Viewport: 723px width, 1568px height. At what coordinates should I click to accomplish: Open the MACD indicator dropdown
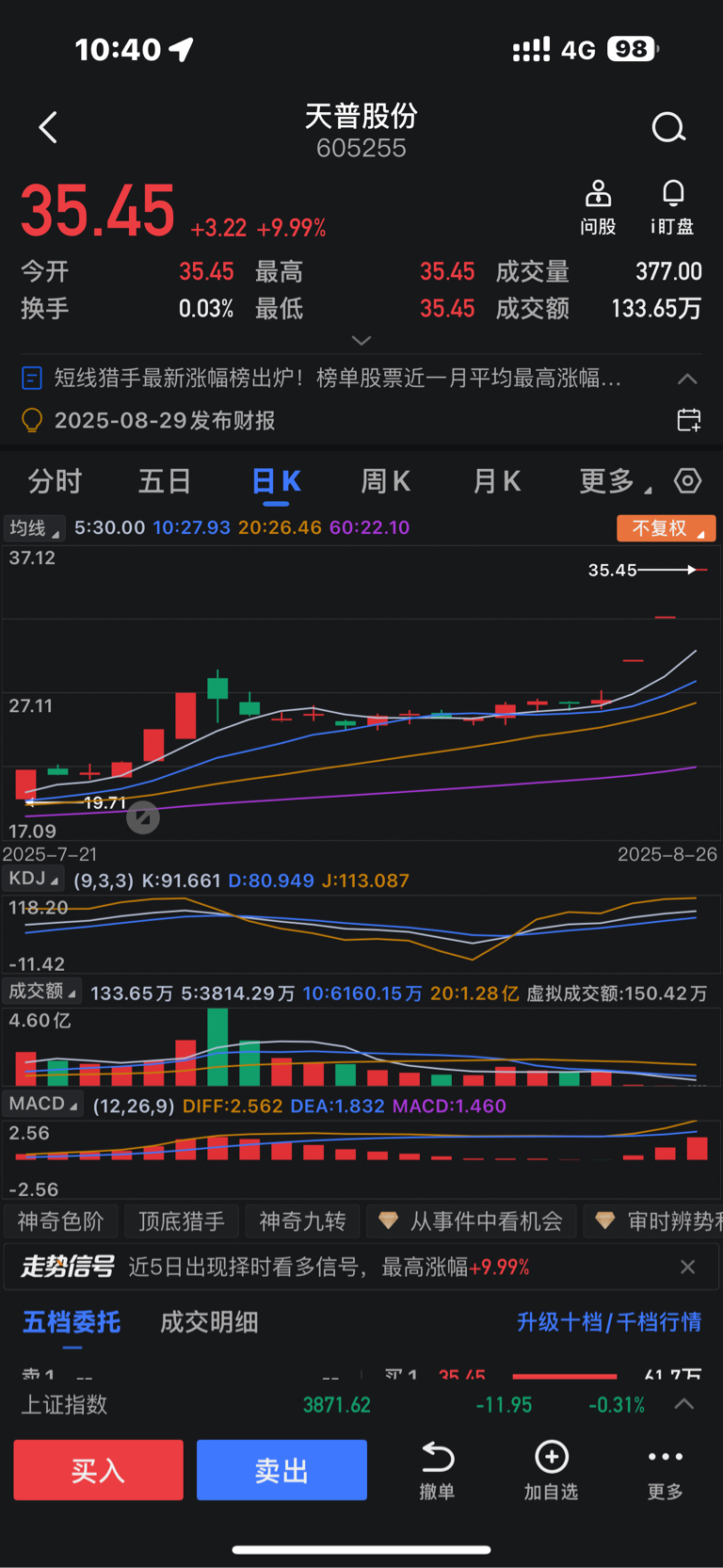point(43,1104)
